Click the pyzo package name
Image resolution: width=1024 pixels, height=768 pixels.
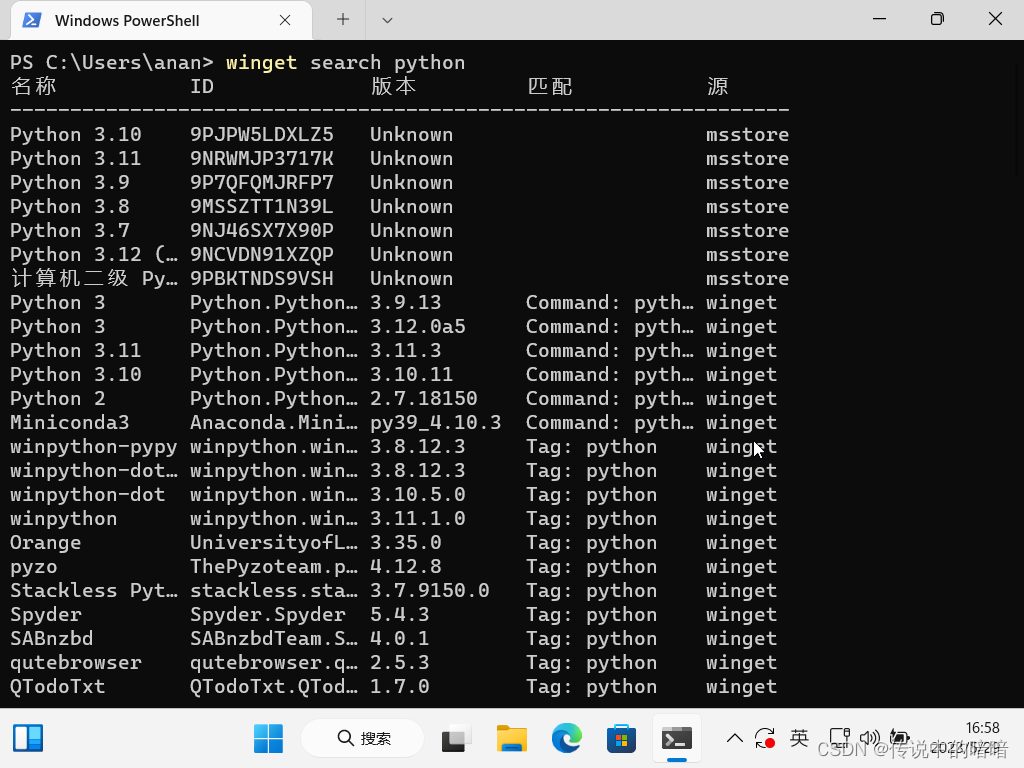click(x=34, y=568)
